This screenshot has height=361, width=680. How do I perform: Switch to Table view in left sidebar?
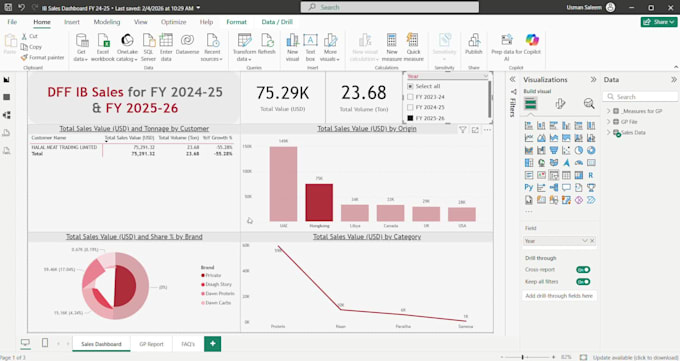[7, 97]
